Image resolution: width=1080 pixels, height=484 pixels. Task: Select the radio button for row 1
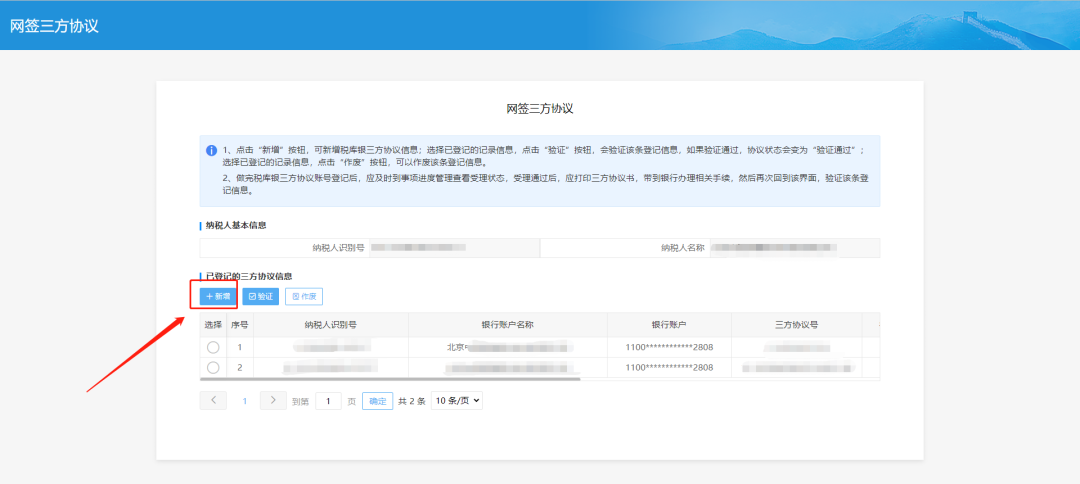[213, 347]
